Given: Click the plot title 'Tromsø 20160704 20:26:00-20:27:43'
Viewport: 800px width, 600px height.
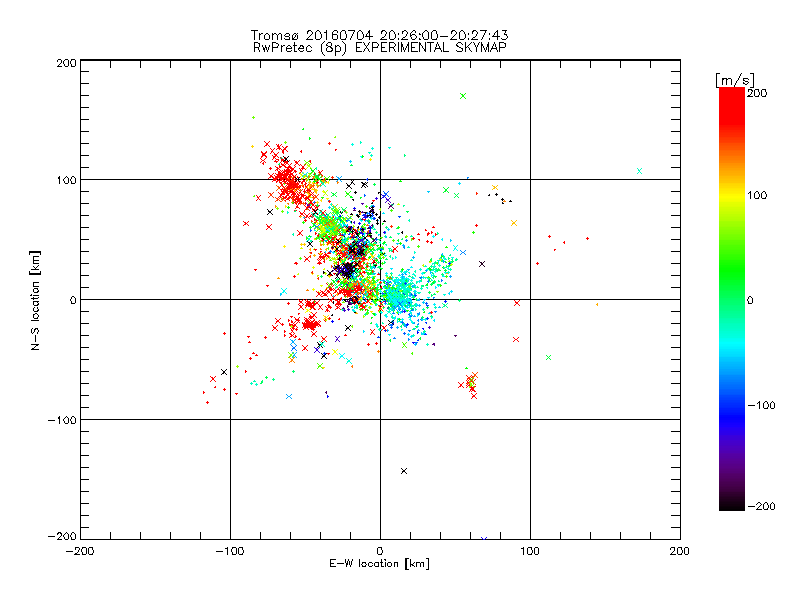Looking at the screenshot, I should [x=379, y=35].
